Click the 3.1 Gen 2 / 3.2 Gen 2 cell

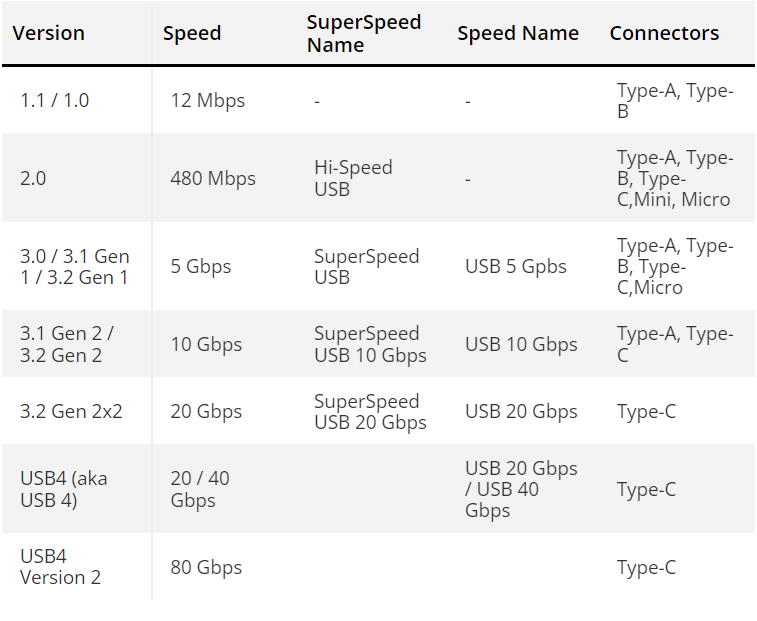coord(67,344)
